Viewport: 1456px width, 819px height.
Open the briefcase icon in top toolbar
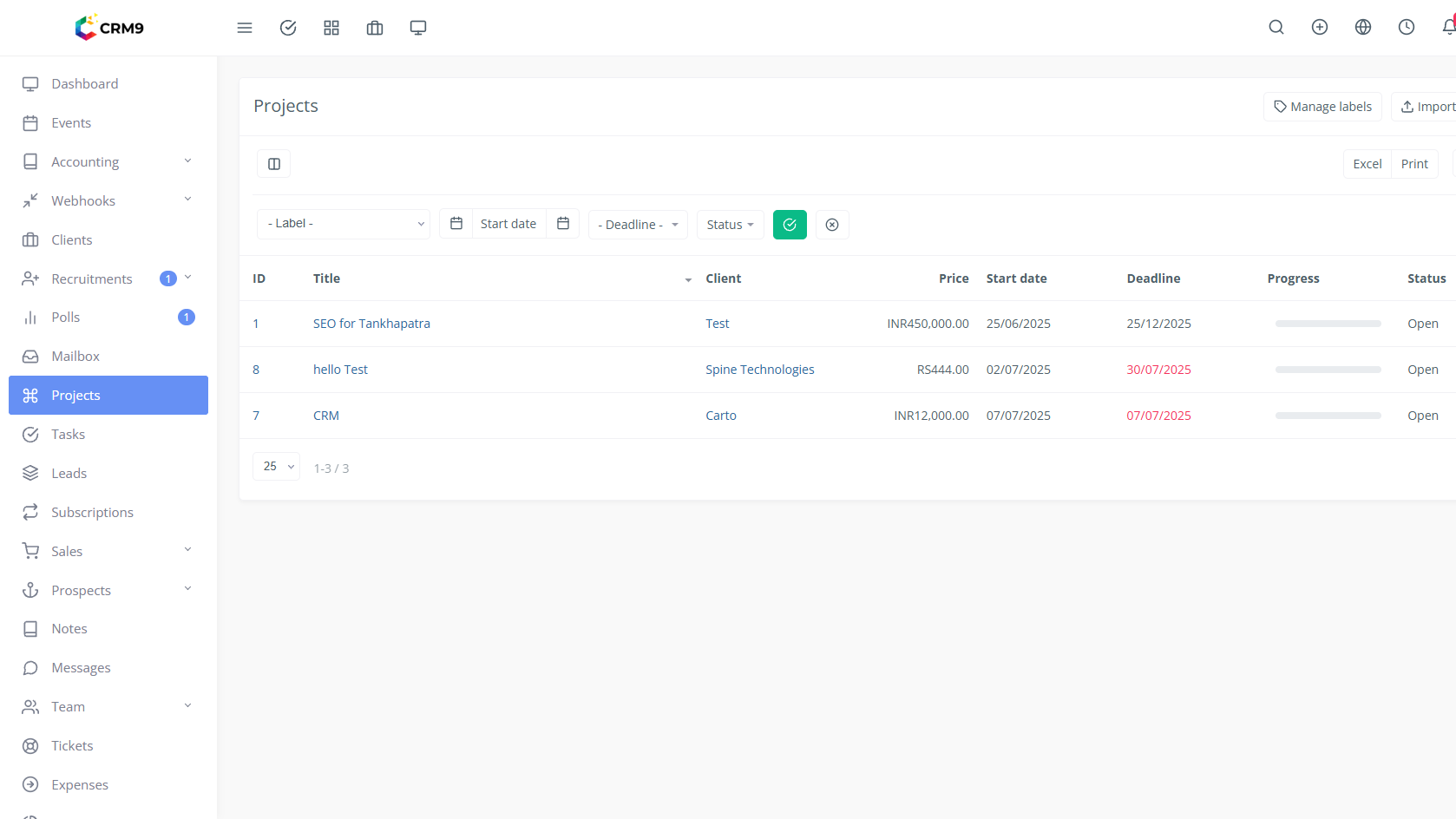pos(375,28)
